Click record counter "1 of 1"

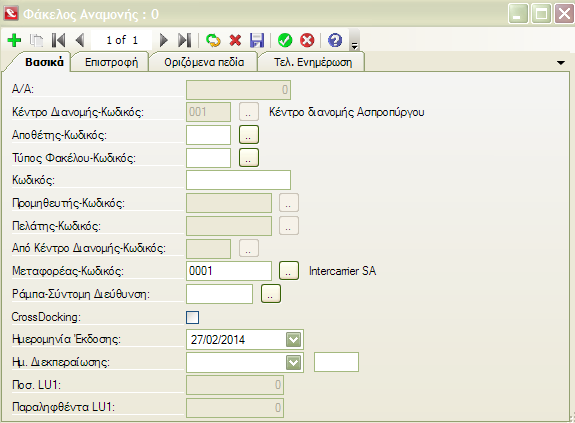(122, 40)
